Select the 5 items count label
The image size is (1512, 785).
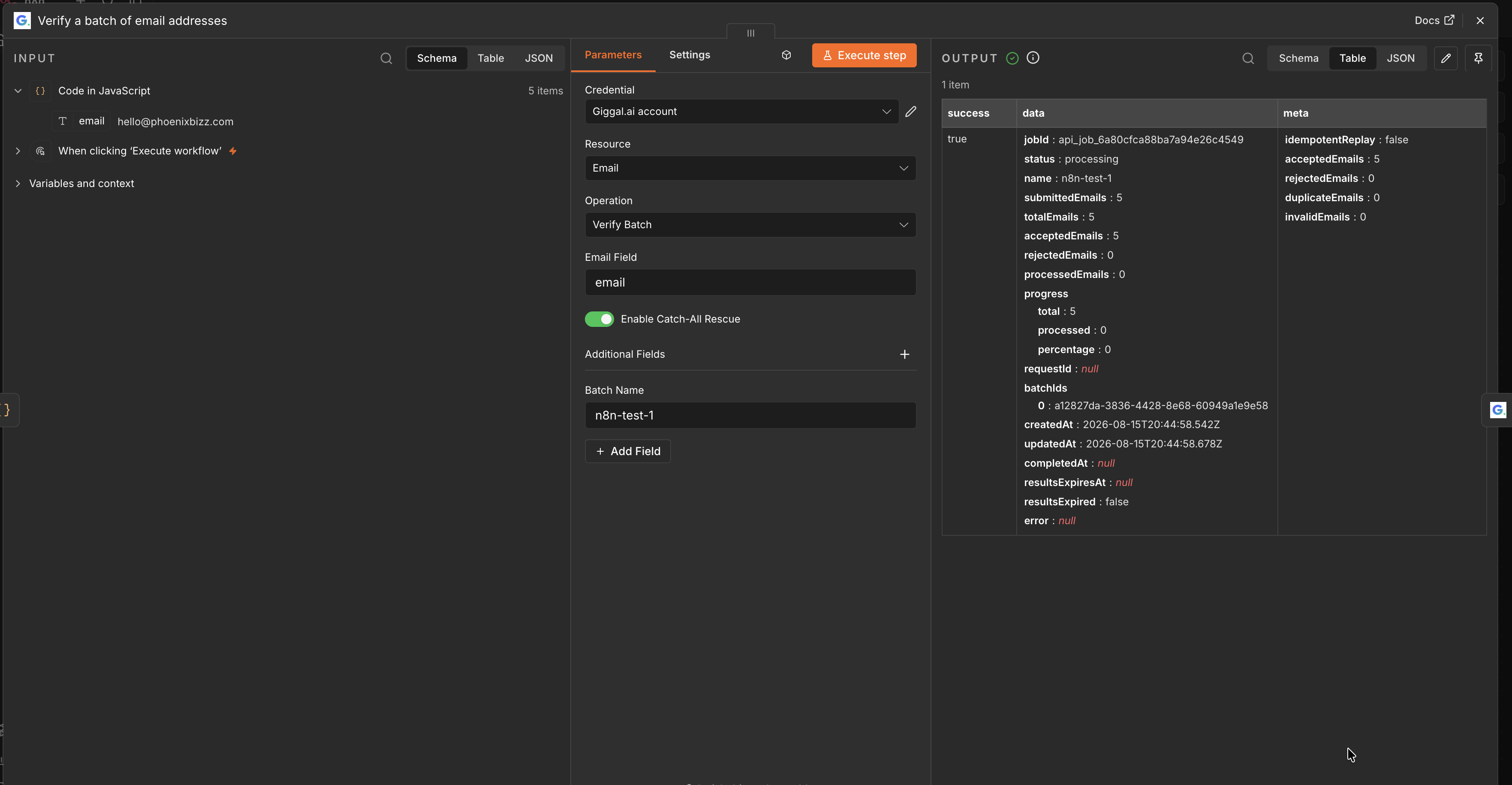tap(545, 91)
